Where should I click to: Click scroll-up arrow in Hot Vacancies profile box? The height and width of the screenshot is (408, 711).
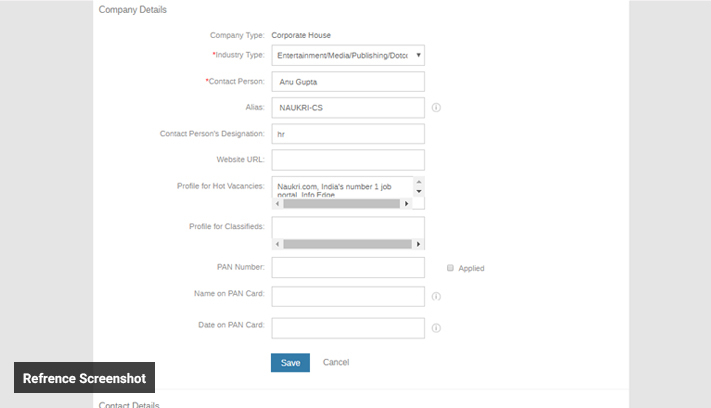point(419,183)
